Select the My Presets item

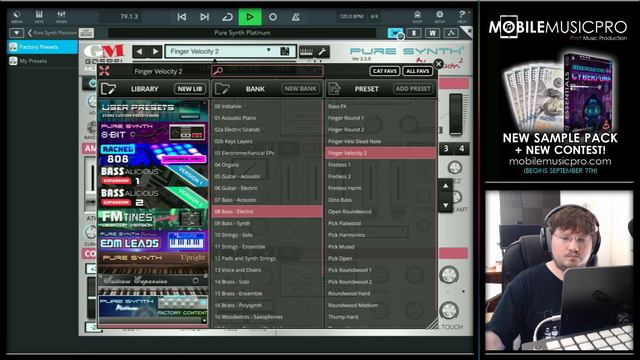42,61
